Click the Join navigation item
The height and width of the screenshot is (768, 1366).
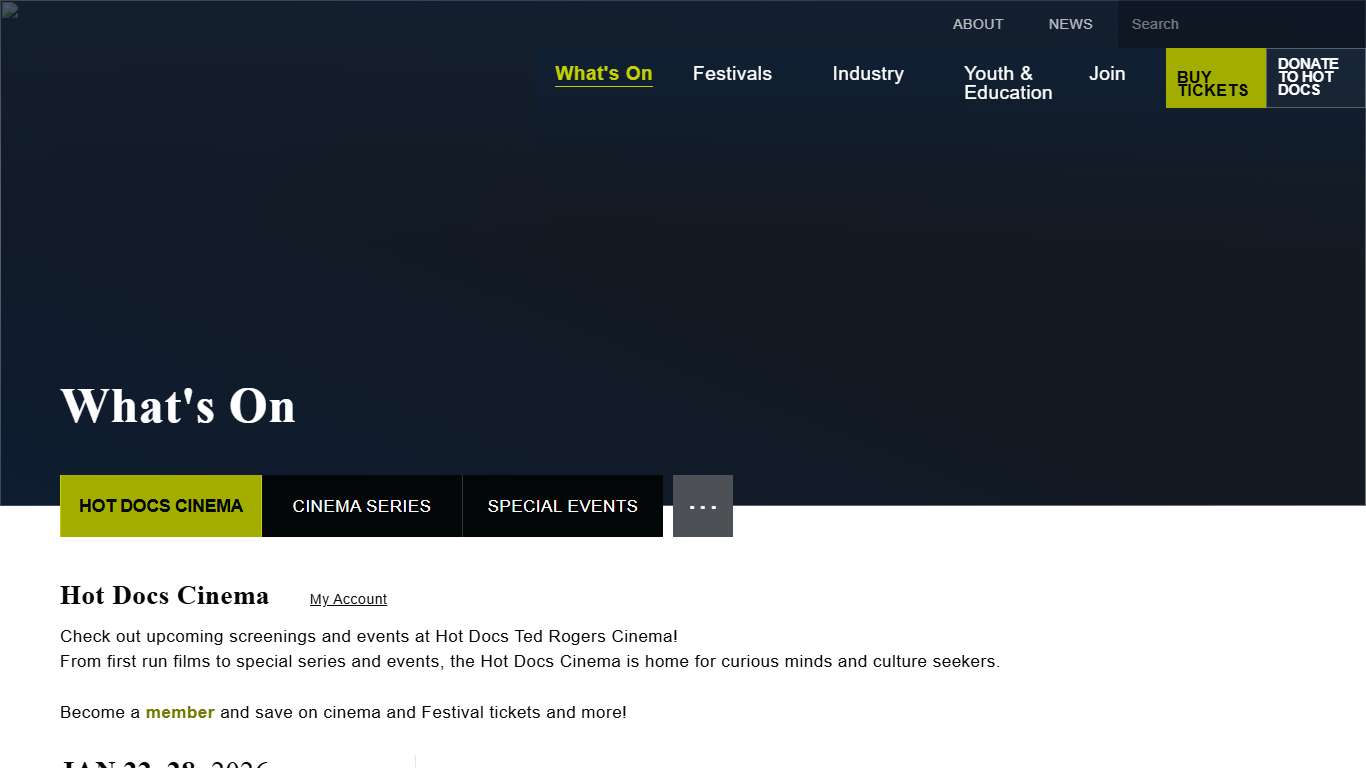(x=1106, y=74)
